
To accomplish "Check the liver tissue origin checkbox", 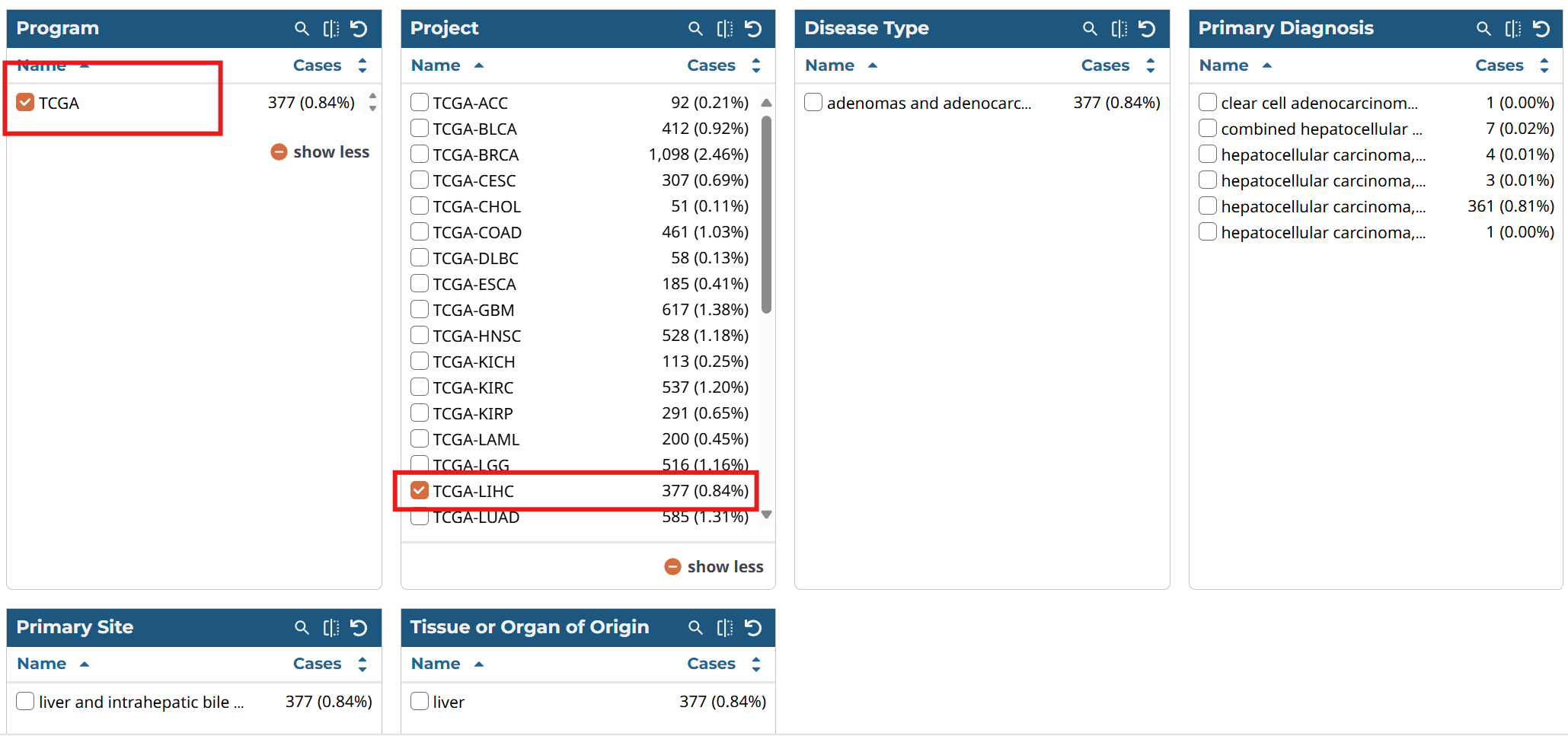I will point(419,701).
